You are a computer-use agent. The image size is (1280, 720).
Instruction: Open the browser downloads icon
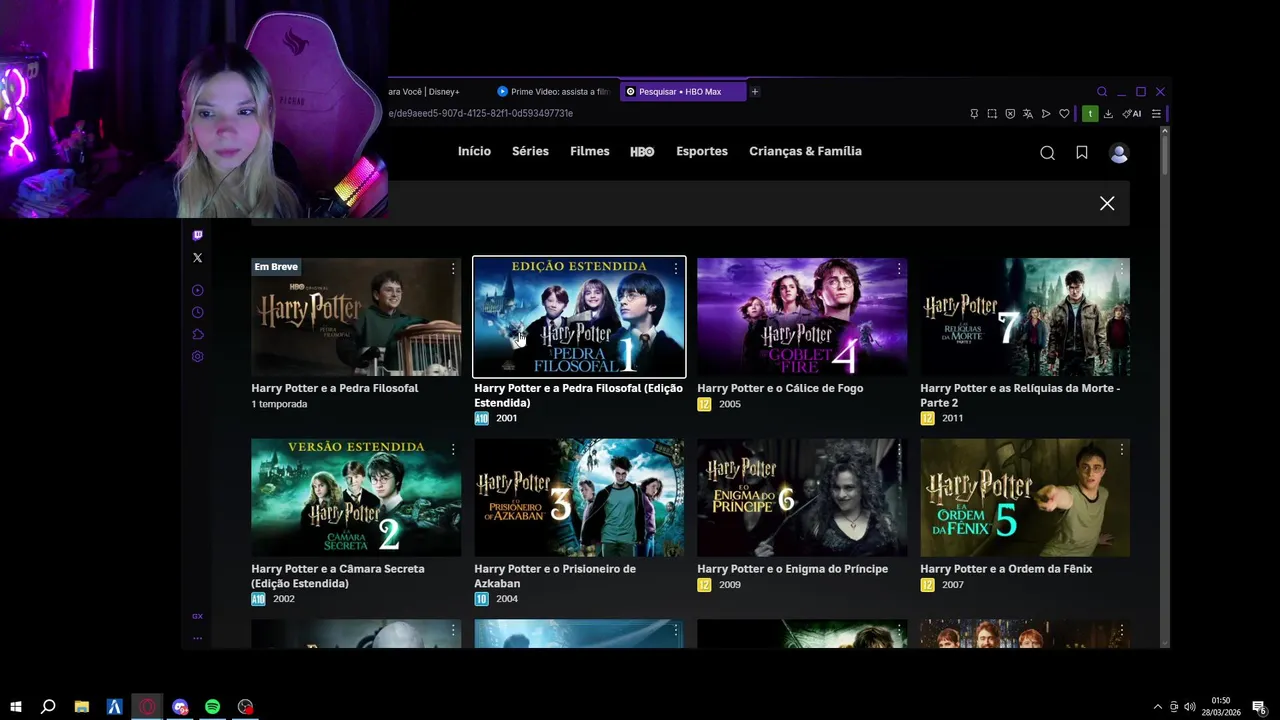(1108, 114)
